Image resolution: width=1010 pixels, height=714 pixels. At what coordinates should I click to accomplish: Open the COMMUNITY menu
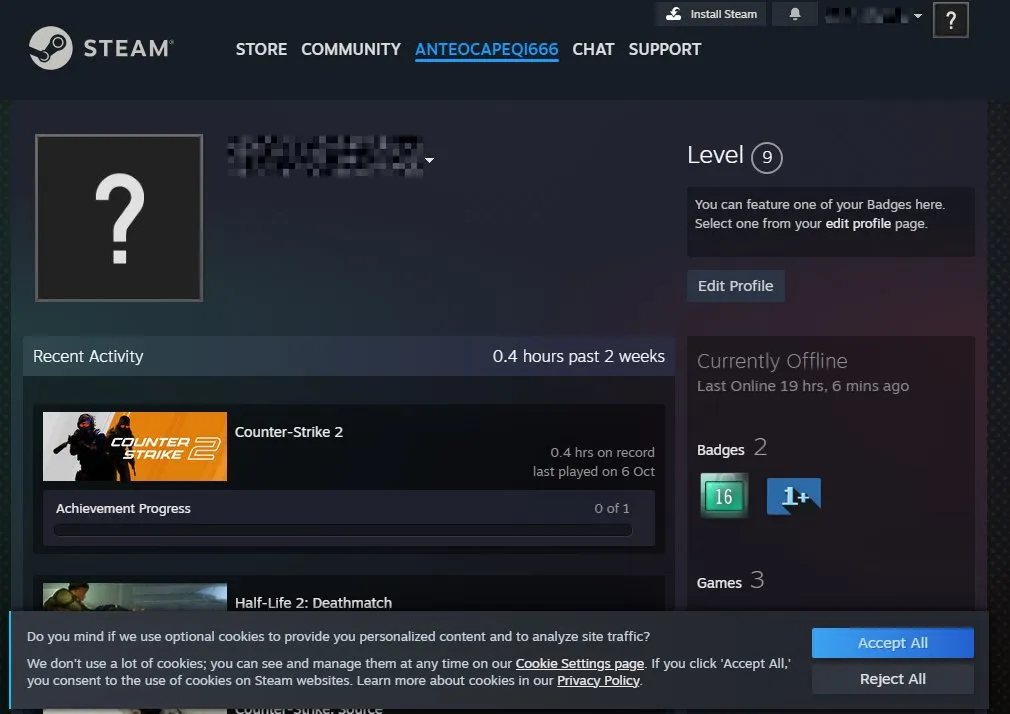pos(351,49)
